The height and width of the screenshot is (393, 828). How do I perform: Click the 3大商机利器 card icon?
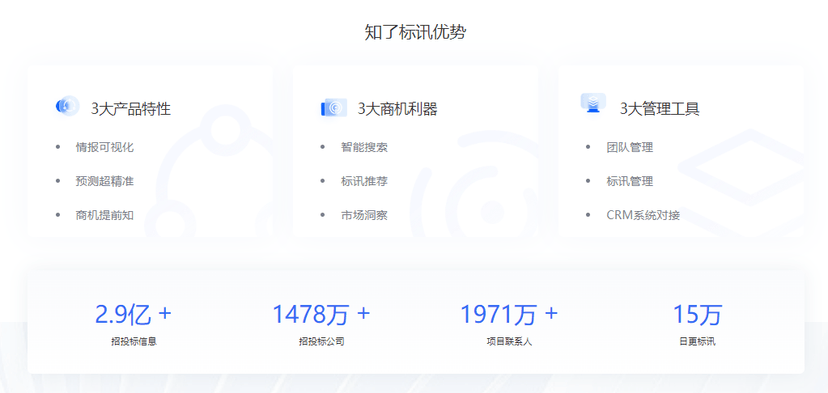coord(334,108)
